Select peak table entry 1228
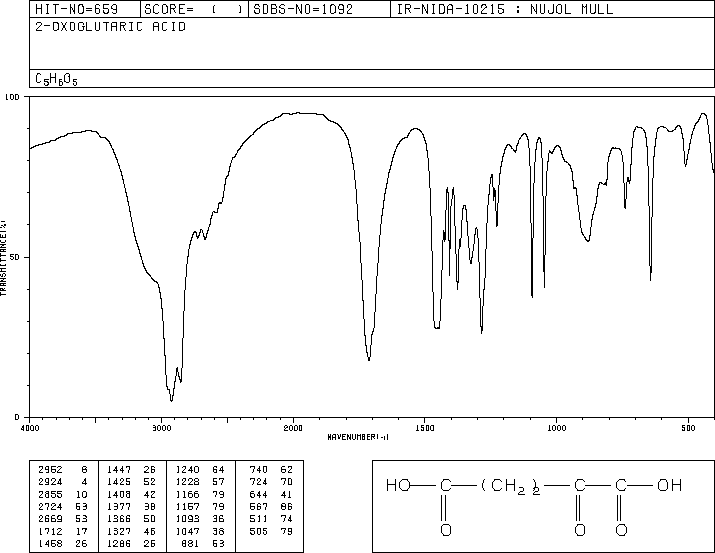This screenshot has height=553, width=715. pyautogui.click(x=187, y=482)
